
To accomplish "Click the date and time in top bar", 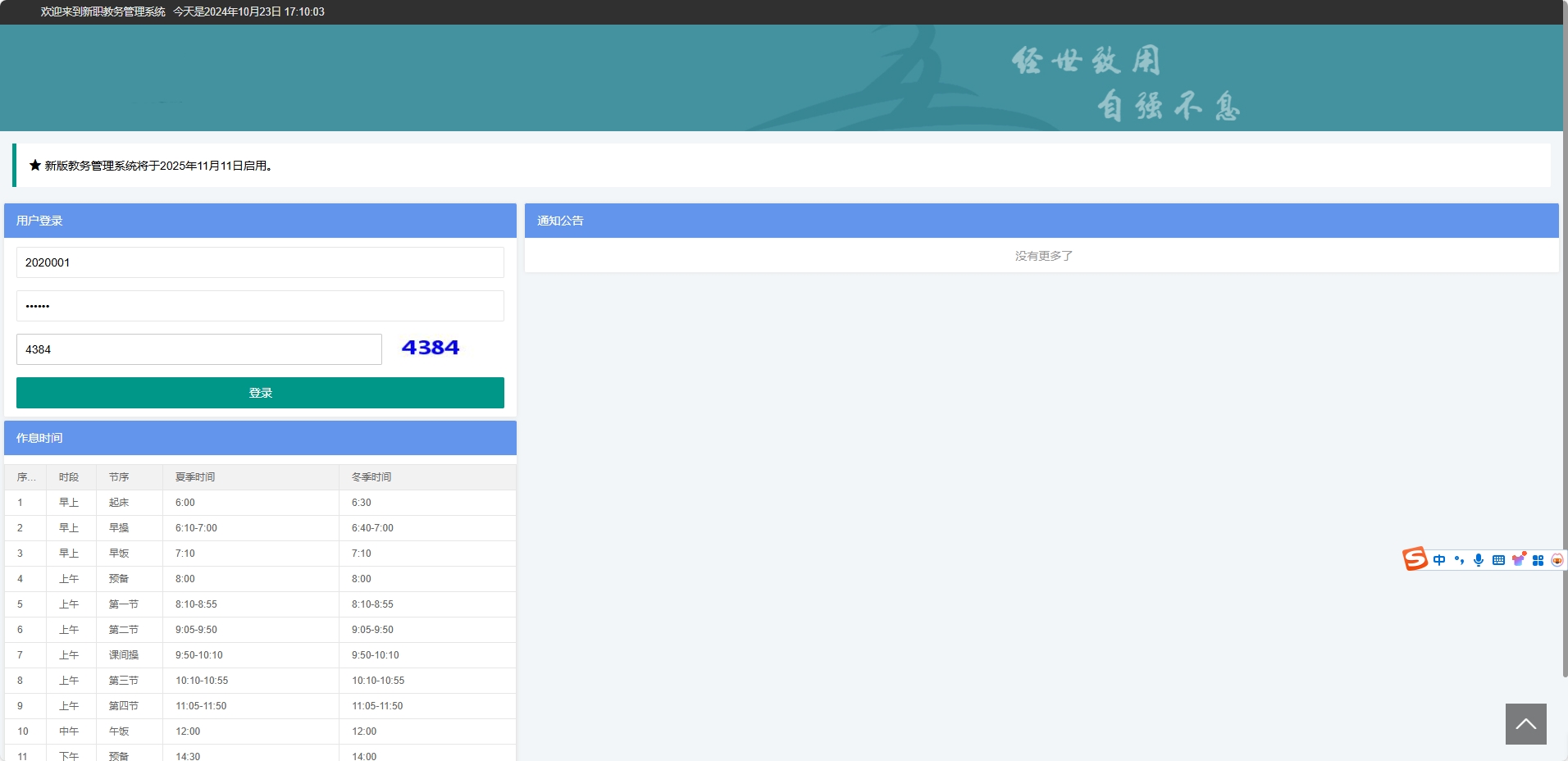I will point(249,11).
